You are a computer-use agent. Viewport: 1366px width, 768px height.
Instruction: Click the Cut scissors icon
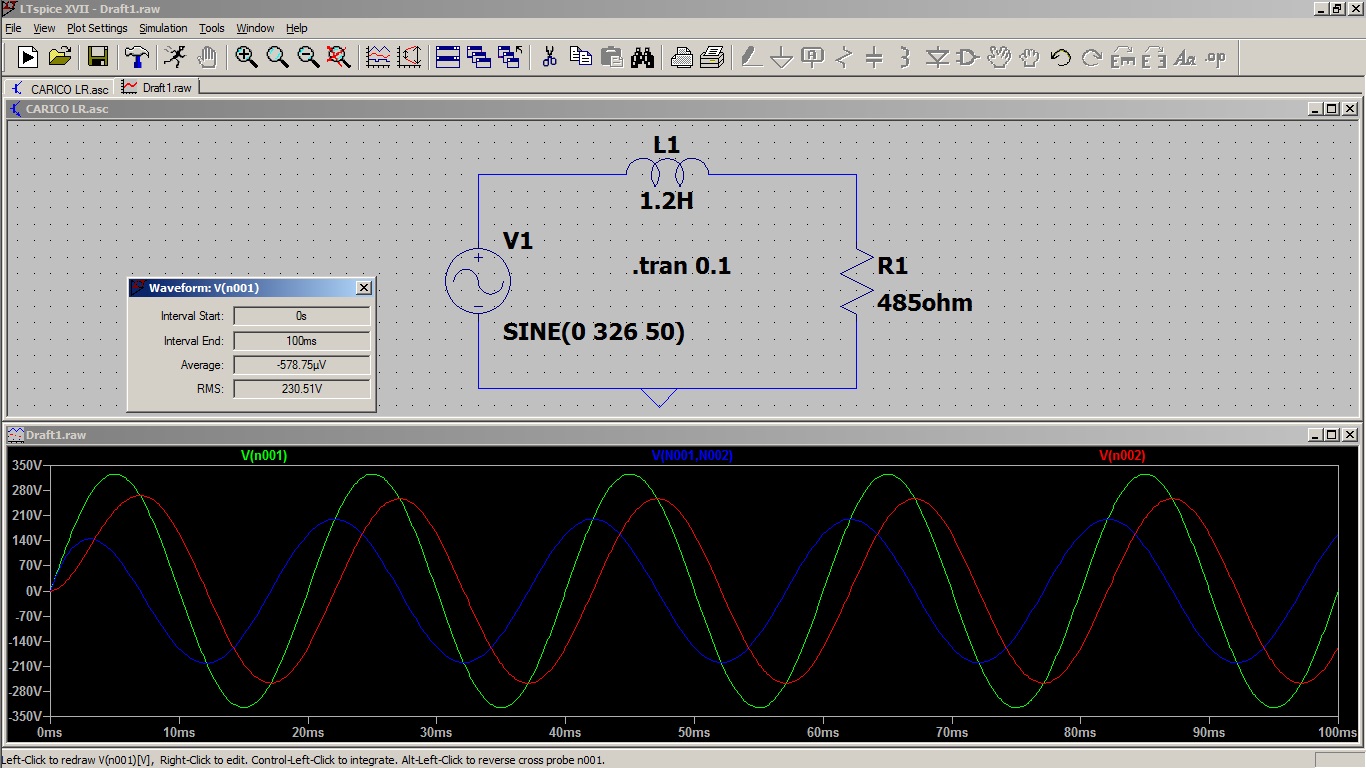pos(549,57)
